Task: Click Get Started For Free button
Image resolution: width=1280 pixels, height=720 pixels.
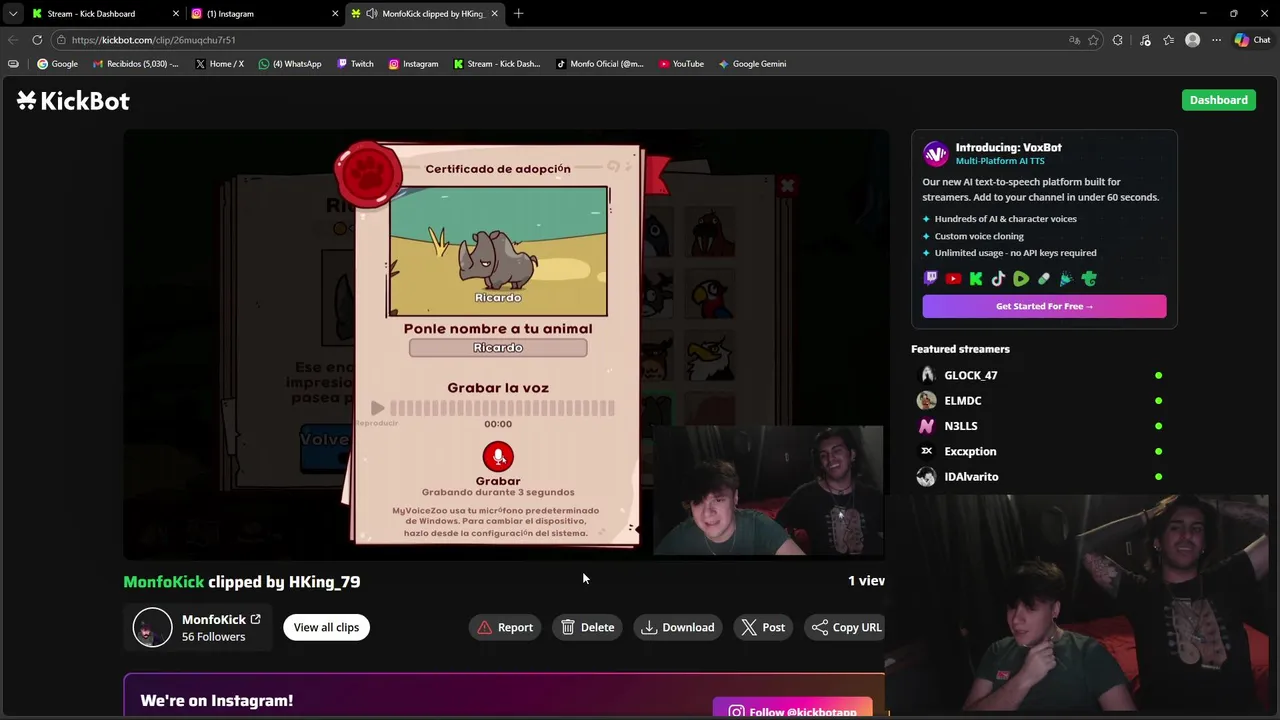Action: tap(1044, 306)
